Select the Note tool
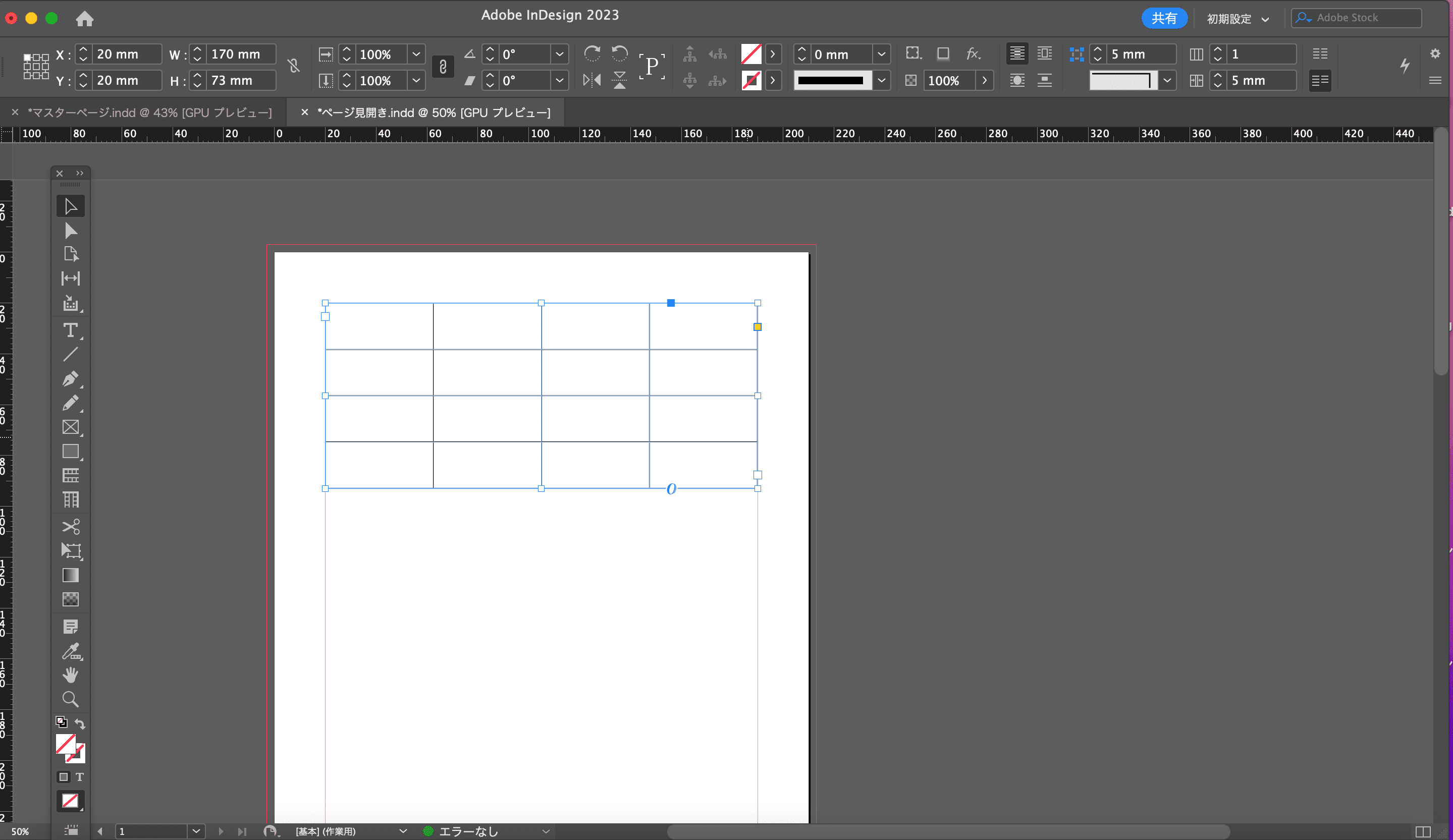Image resolution: width=1453 pixels, height=840 pixels. click(70, 627)
